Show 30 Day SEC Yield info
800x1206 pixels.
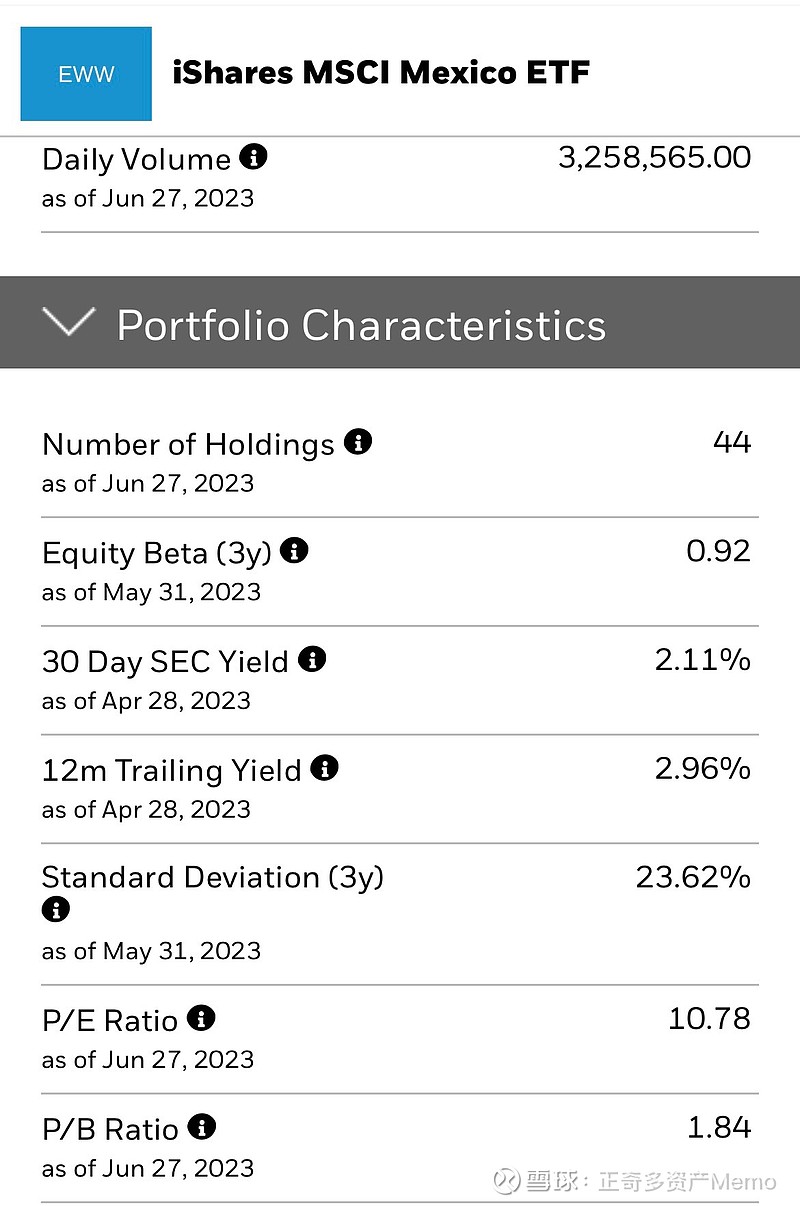click(x=312, y=659)
